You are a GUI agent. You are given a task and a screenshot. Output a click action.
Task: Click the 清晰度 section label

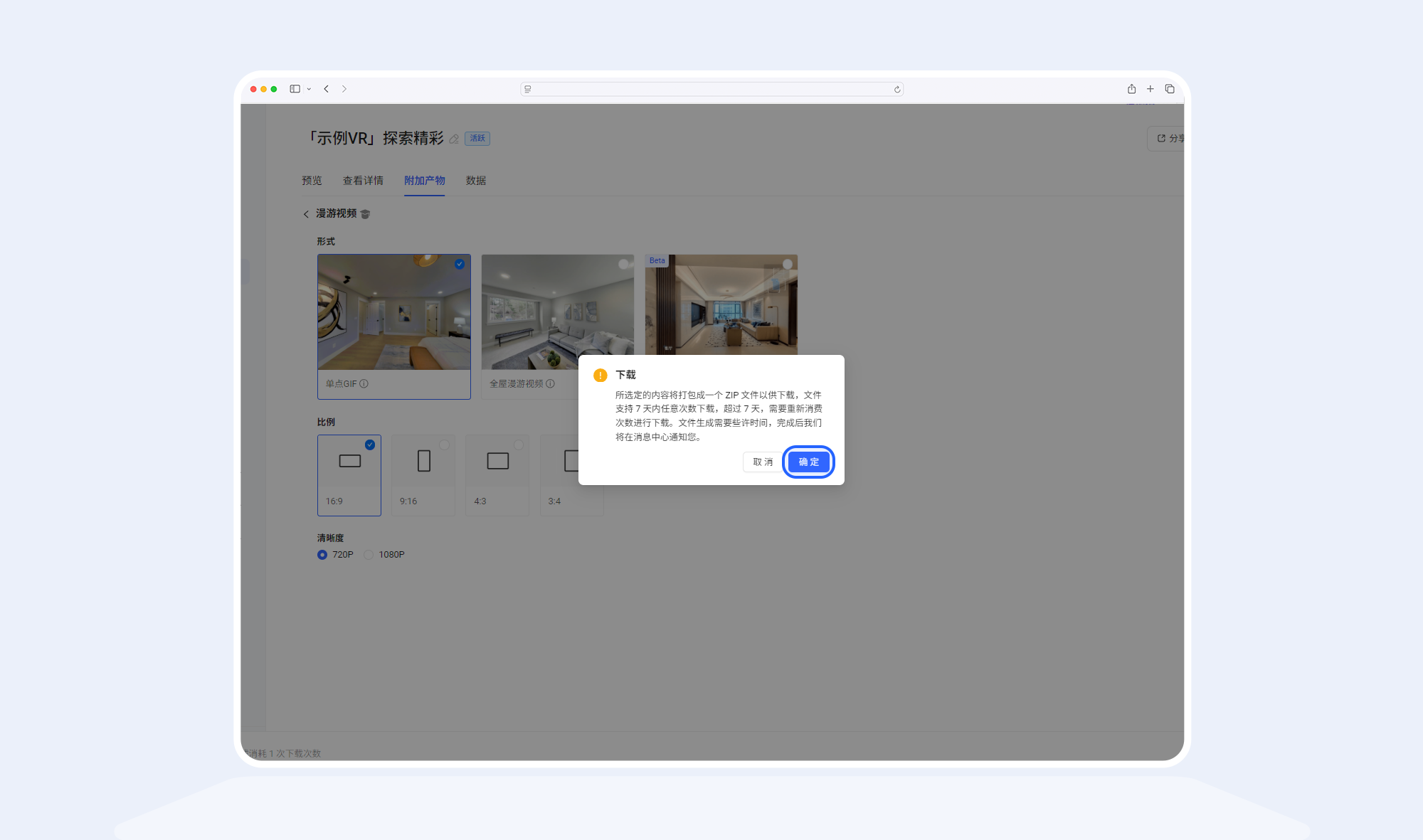330,538
